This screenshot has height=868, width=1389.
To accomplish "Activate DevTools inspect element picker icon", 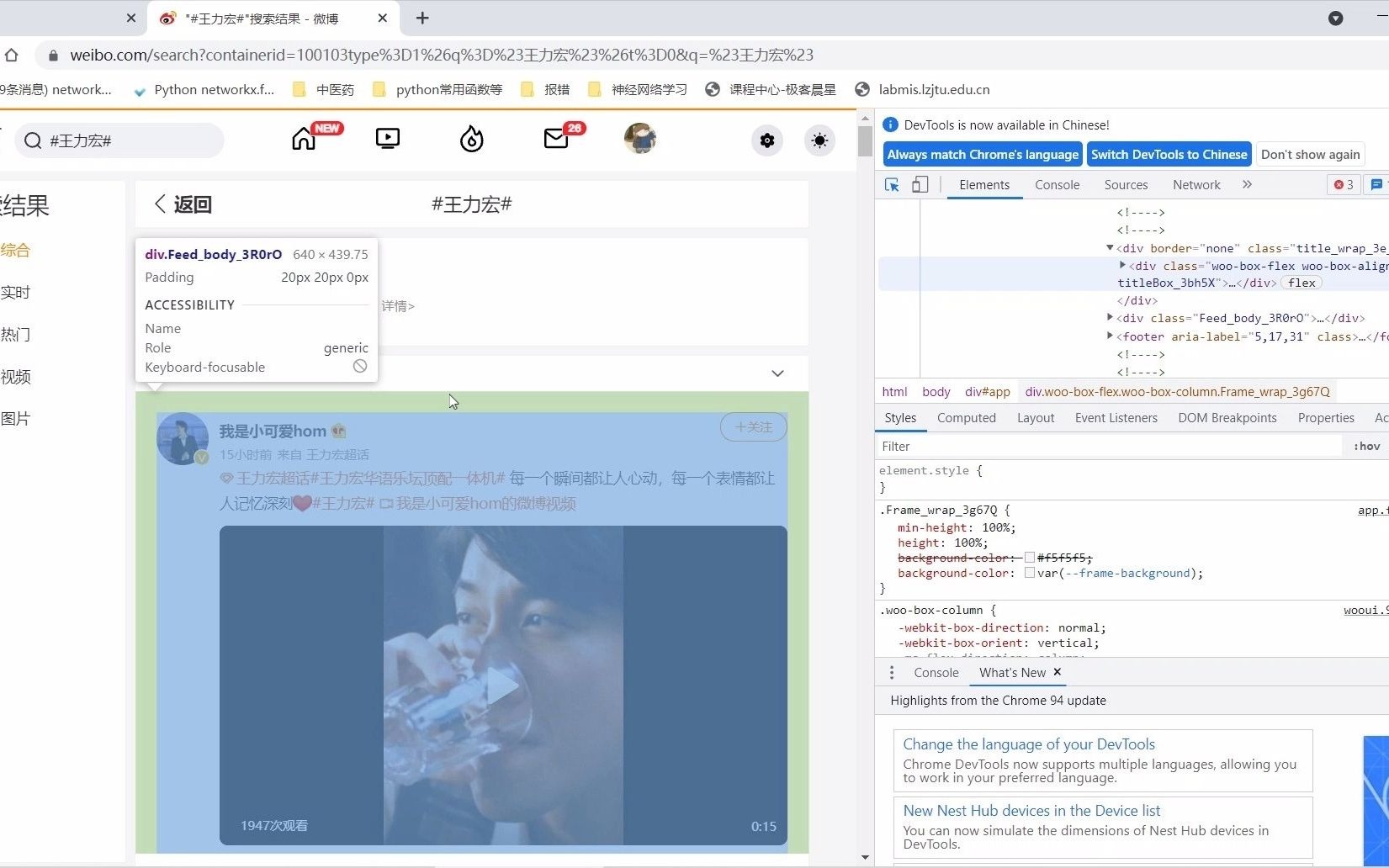I will (x=892, y=185).
